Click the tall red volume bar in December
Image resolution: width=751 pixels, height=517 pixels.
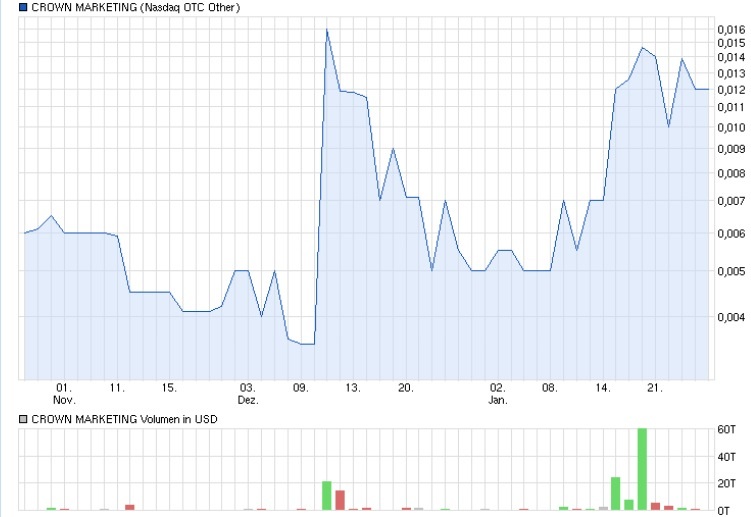(x=340, y=500)
